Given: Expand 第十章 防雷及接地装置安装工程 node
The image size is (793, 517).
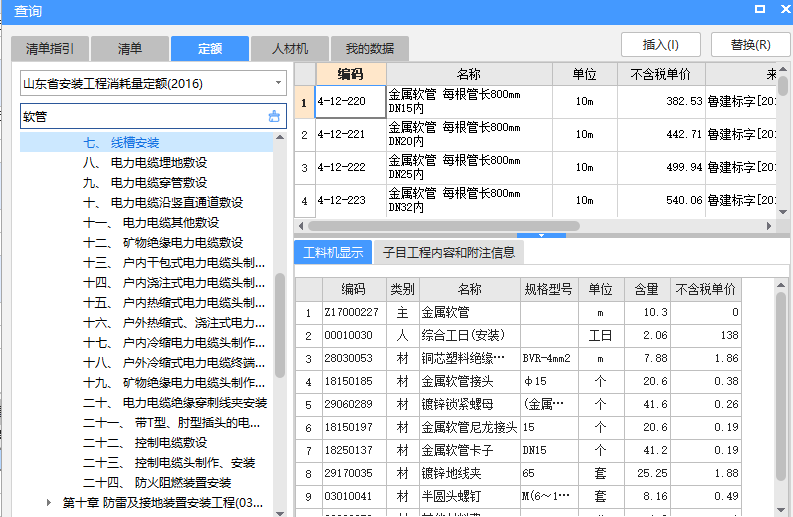Looking at the screenshot, I should pos(49,502).
